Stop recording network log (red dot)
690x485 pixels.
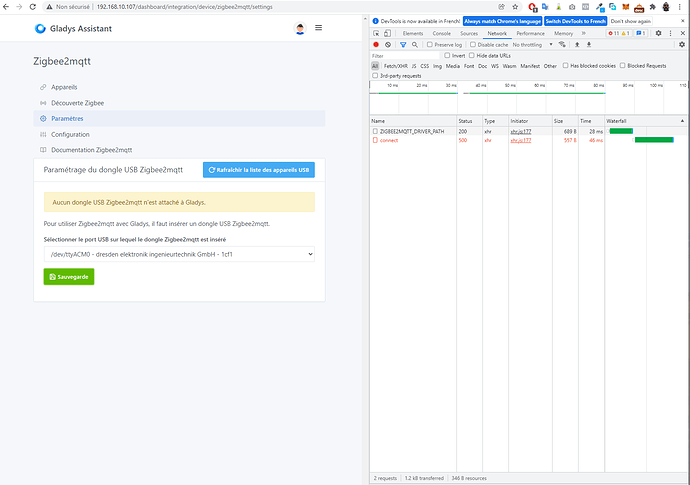pos(376,44)
